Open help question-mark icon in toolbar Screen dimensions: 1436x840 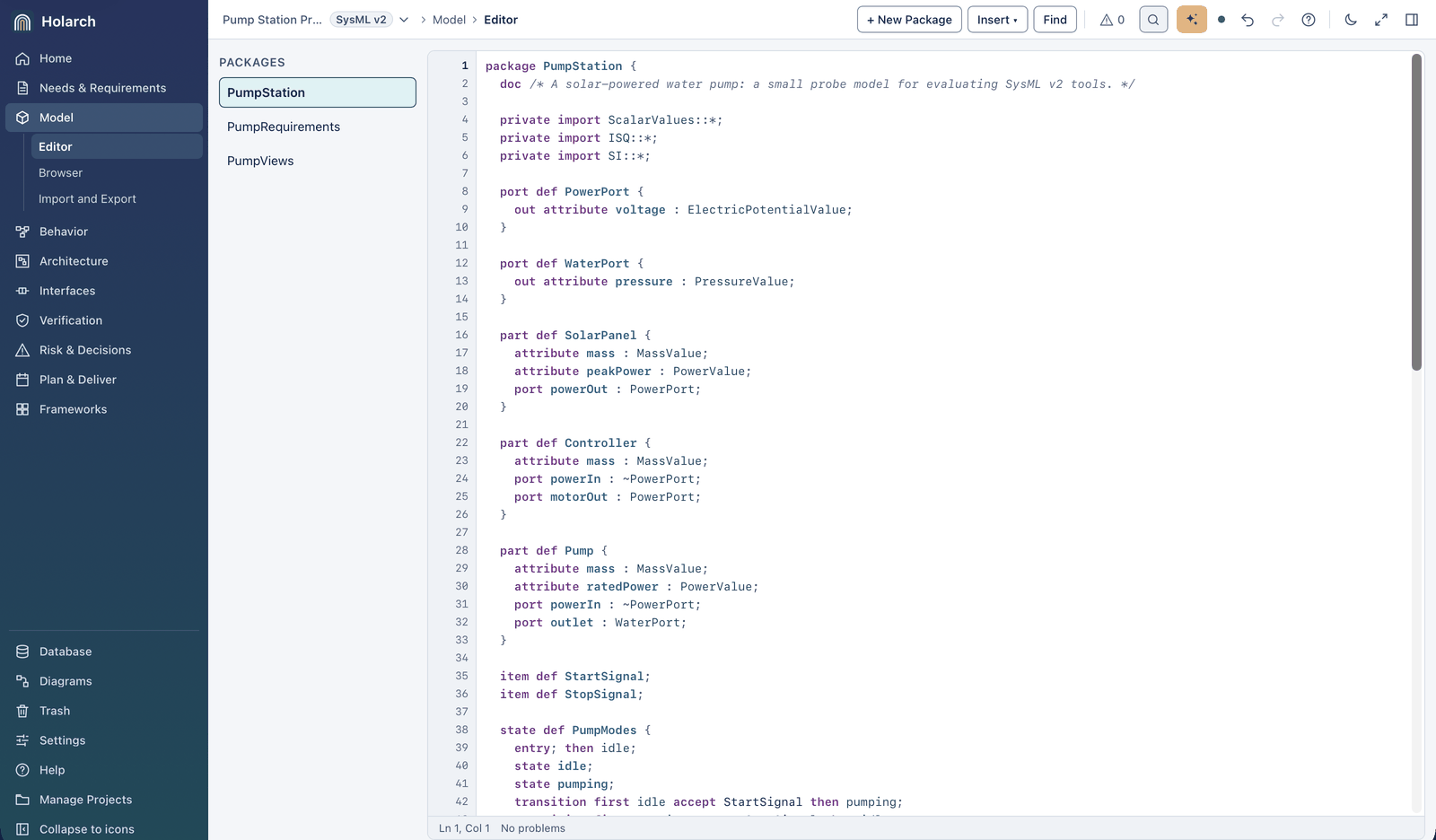pos(1309,20)
